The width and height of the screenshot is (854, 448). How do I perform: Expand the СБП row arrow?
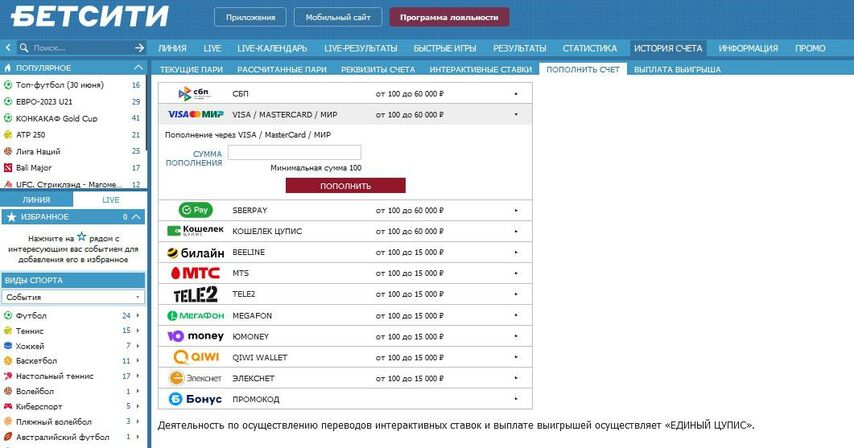coord(516,94)
